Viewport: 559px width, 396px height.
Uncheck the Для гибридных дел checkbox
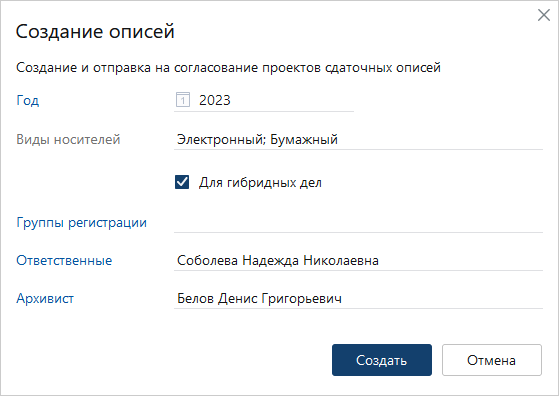point(182,182)
